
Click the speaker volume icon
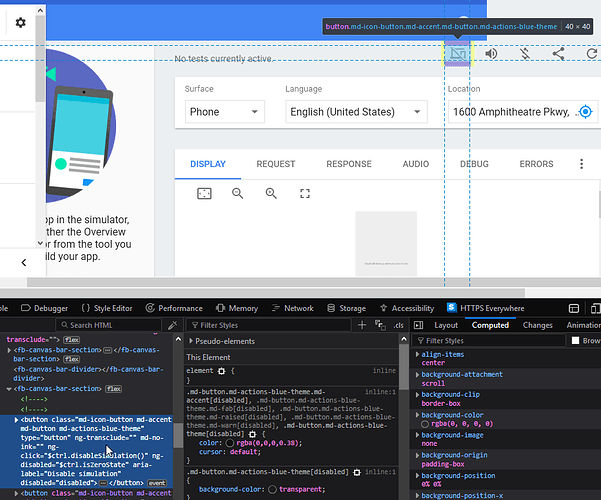(x=492, y=53)
